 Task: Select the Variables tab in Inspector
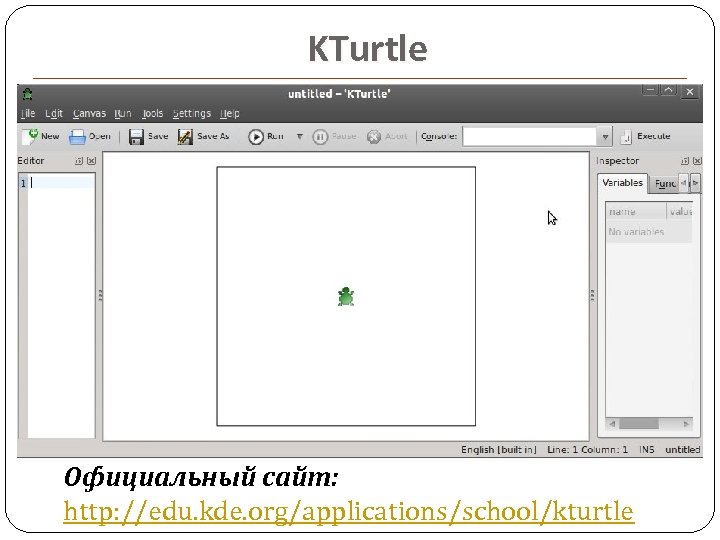(x=622, y=183)
